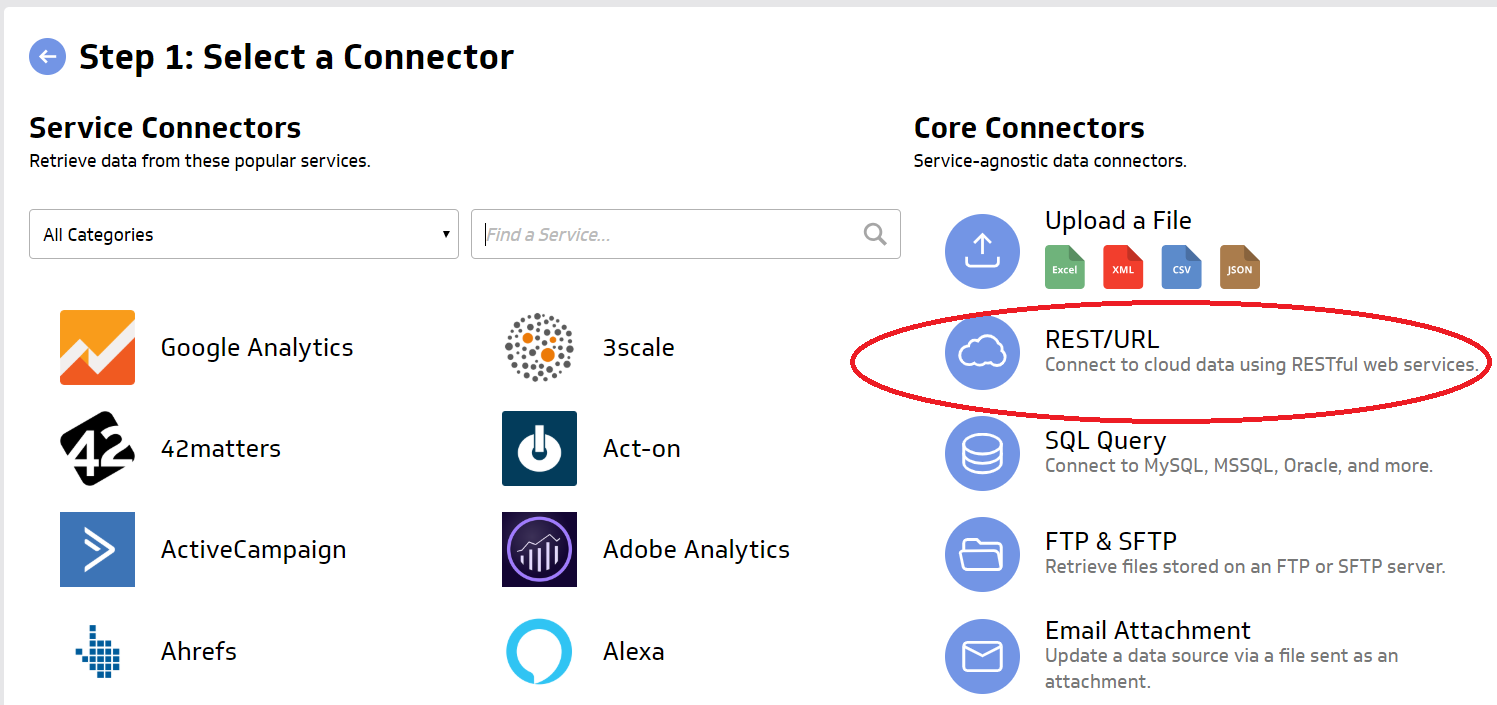Viewport: 1497px width, 705px height.
Task: Choose the 3scale connector label
Action: pos(639,348)
